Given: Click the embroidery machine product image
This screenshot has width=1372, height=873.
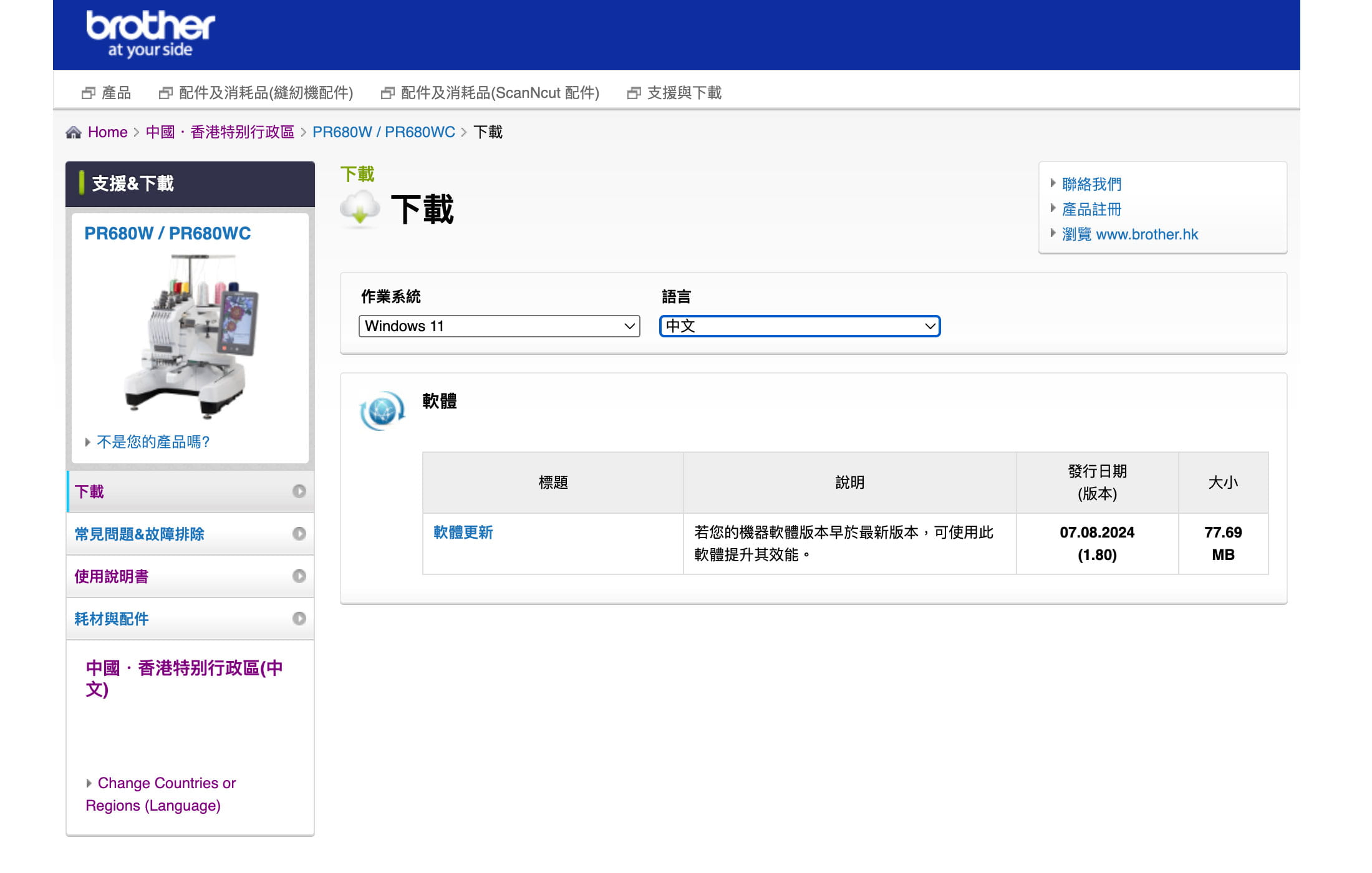Looking at the screenshot, I should [x=191, y=335].
